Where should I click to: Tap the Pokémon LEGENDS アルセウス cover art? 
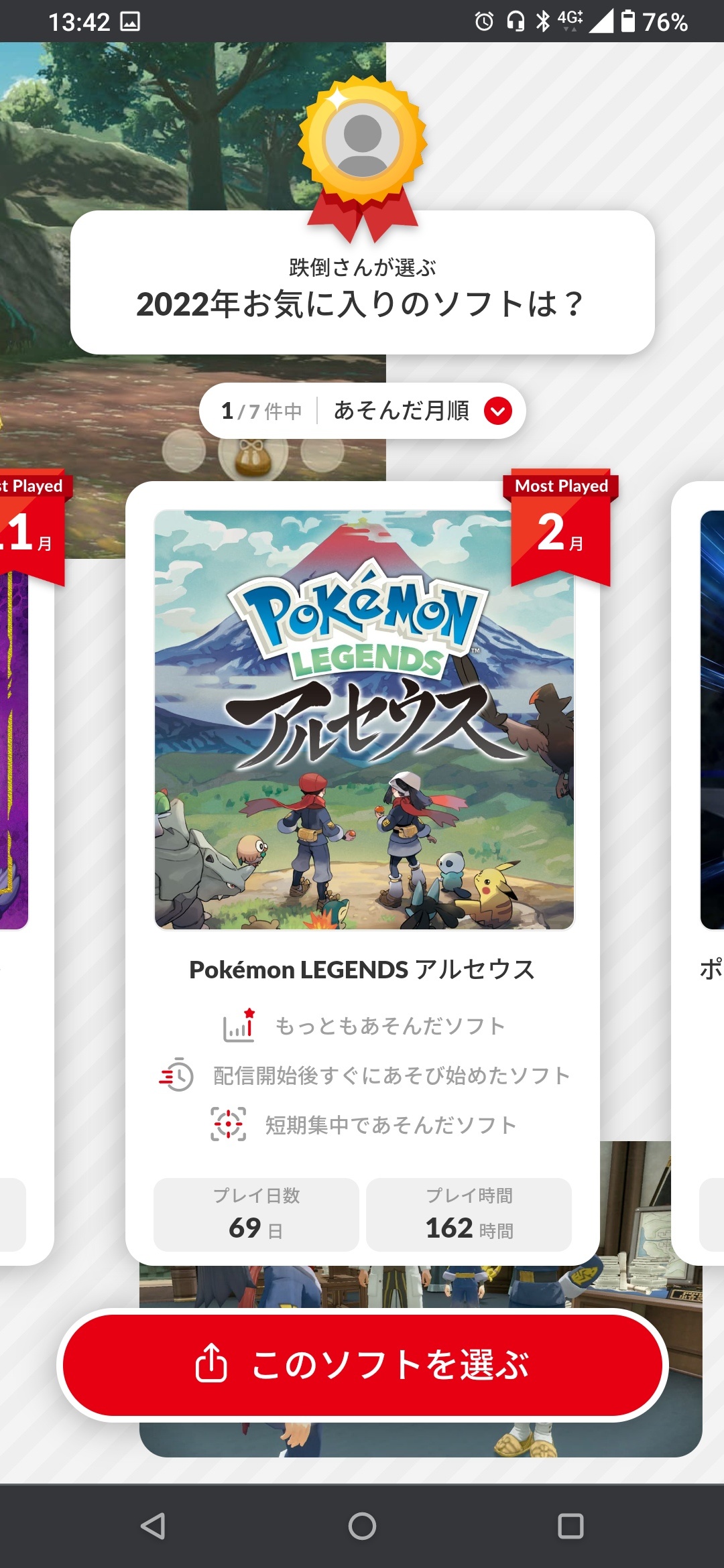(364, 720)
